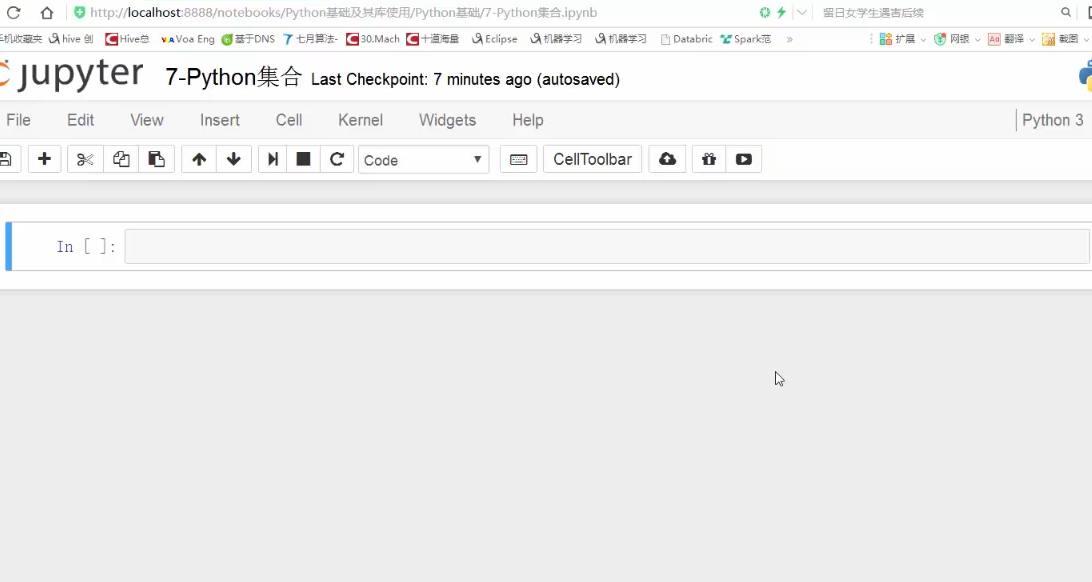Click the insert cell below plus icon

click(x=44, y=159)
